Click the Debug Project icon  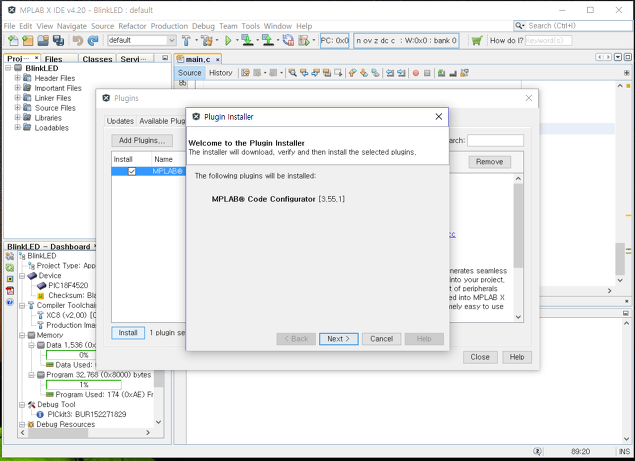(304, 41)
